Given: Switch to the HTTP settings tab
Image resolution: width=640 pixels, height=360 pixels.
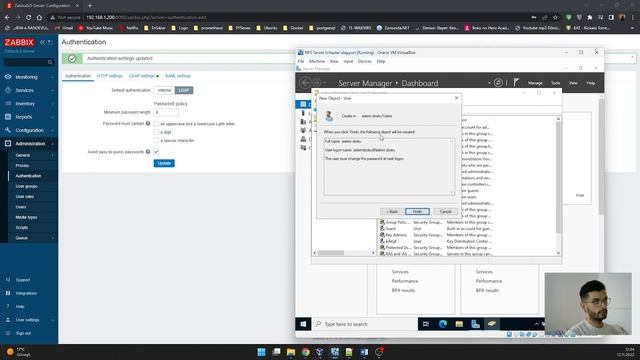Looking at the screenshot, I should (109, 76).
